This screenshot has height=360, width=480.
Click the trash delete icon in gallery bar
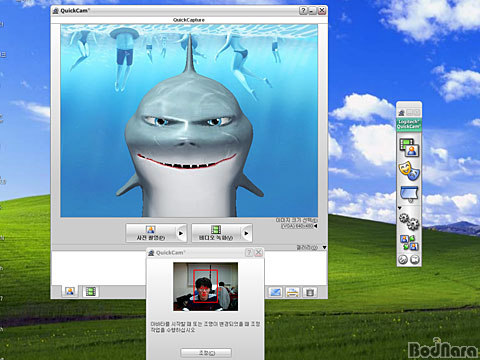[x=310, y=292]
